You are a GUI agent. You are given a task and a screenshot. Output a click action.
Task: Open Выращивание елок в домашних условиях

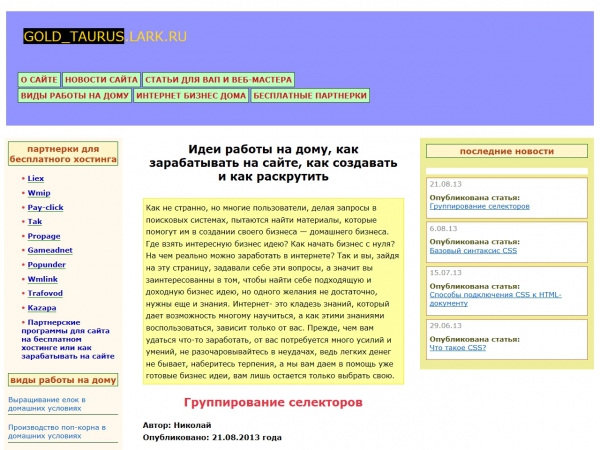[x=47, y=404]
